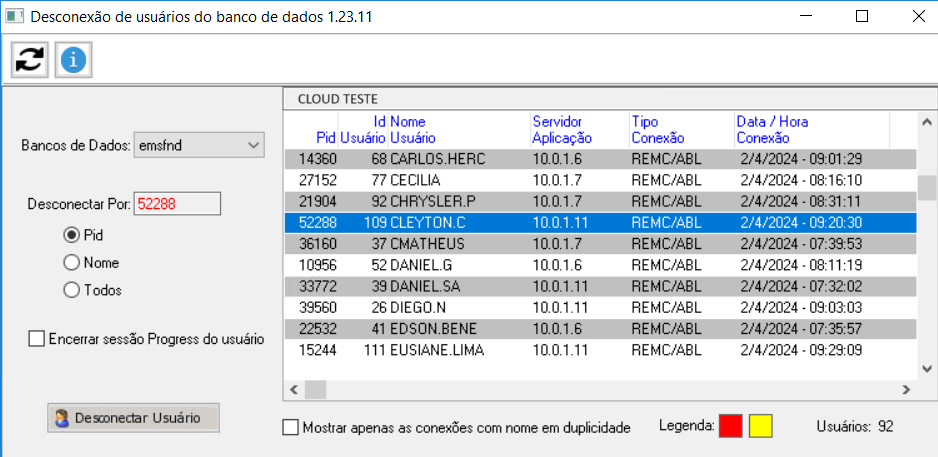Viewport: 938px width, 457px height.
Task: Sort by Nome Usuário column header
Action: click(x=459, y=130)
